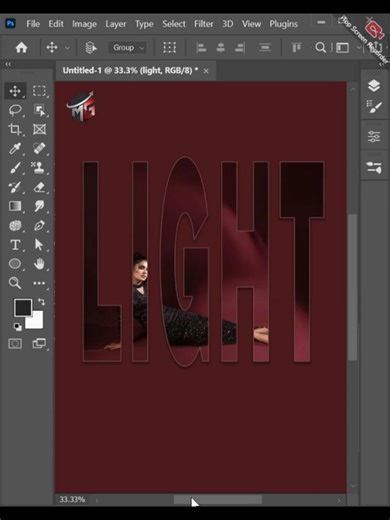Viewport: 390px width, 520px height.
Task: Select the Brush tool
Action: [15, 168]
